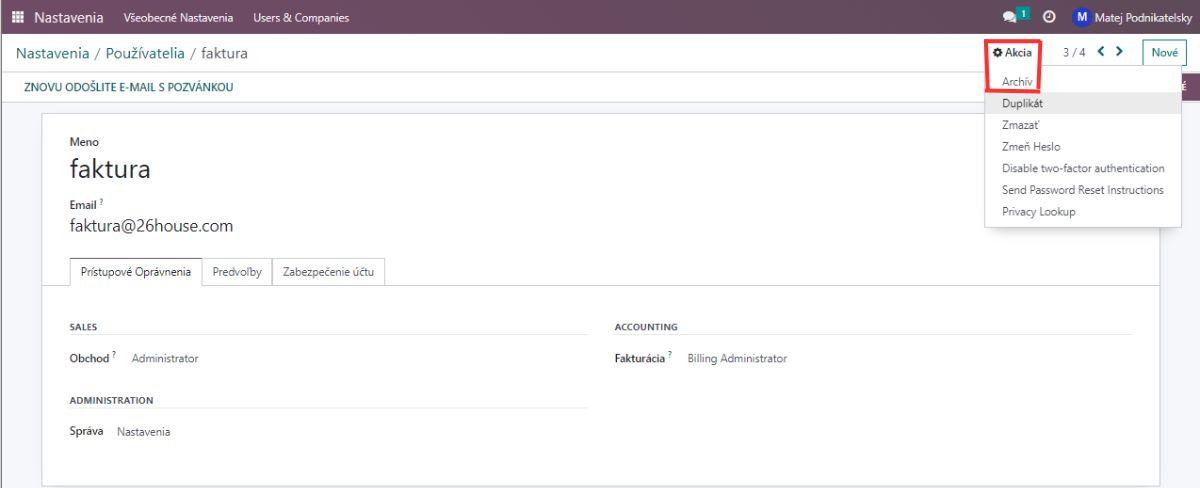Open Všeobecné Nastavenia menu
Image resolution: width=1200 pixels, height=488 pixels.
(x=178, y=17)
